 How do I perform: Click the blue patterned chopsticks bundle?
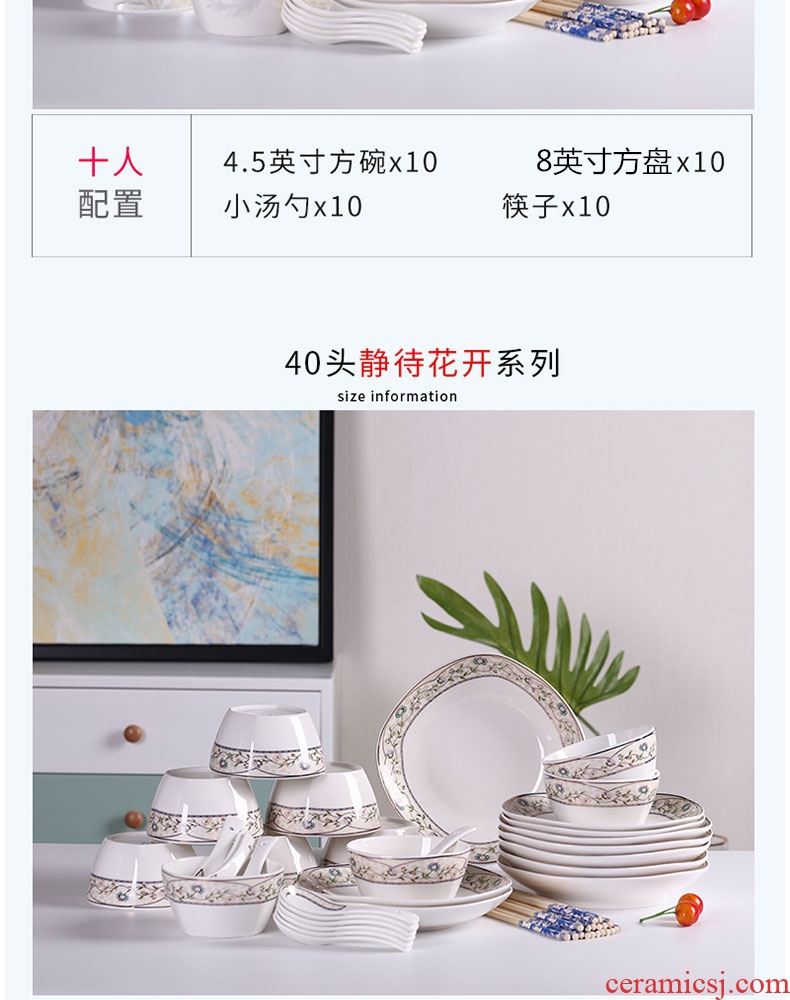click(x=552, y=915)
